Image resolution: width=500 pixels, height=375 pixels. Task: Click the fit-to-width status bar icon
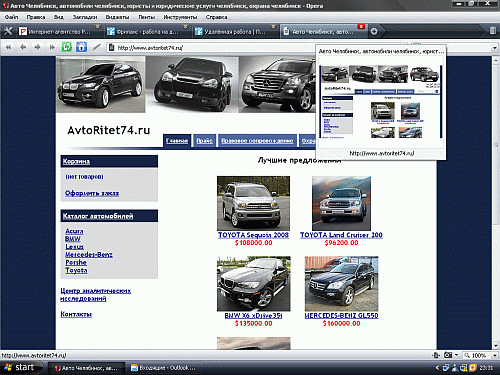tap(436, 355)
